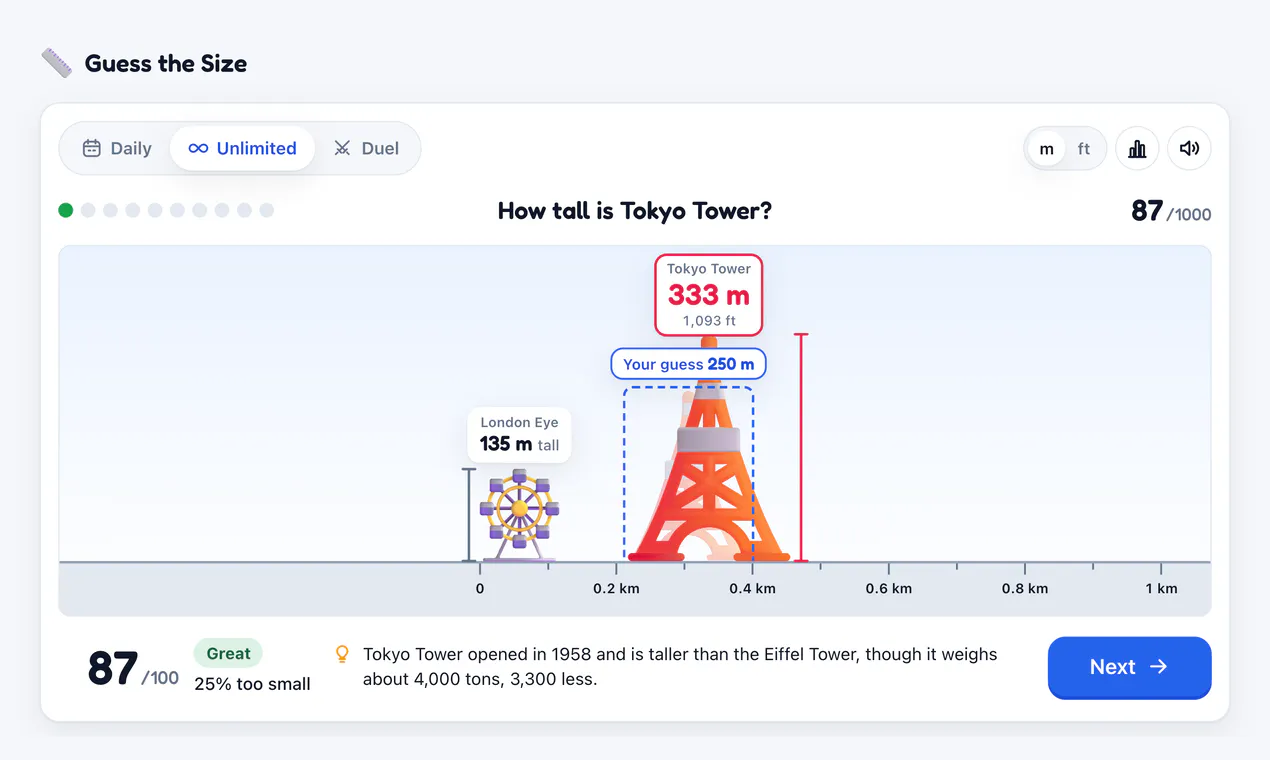Click the ruler icon beside Guess the Size
Screen dimensions: 1270x760
57,63
